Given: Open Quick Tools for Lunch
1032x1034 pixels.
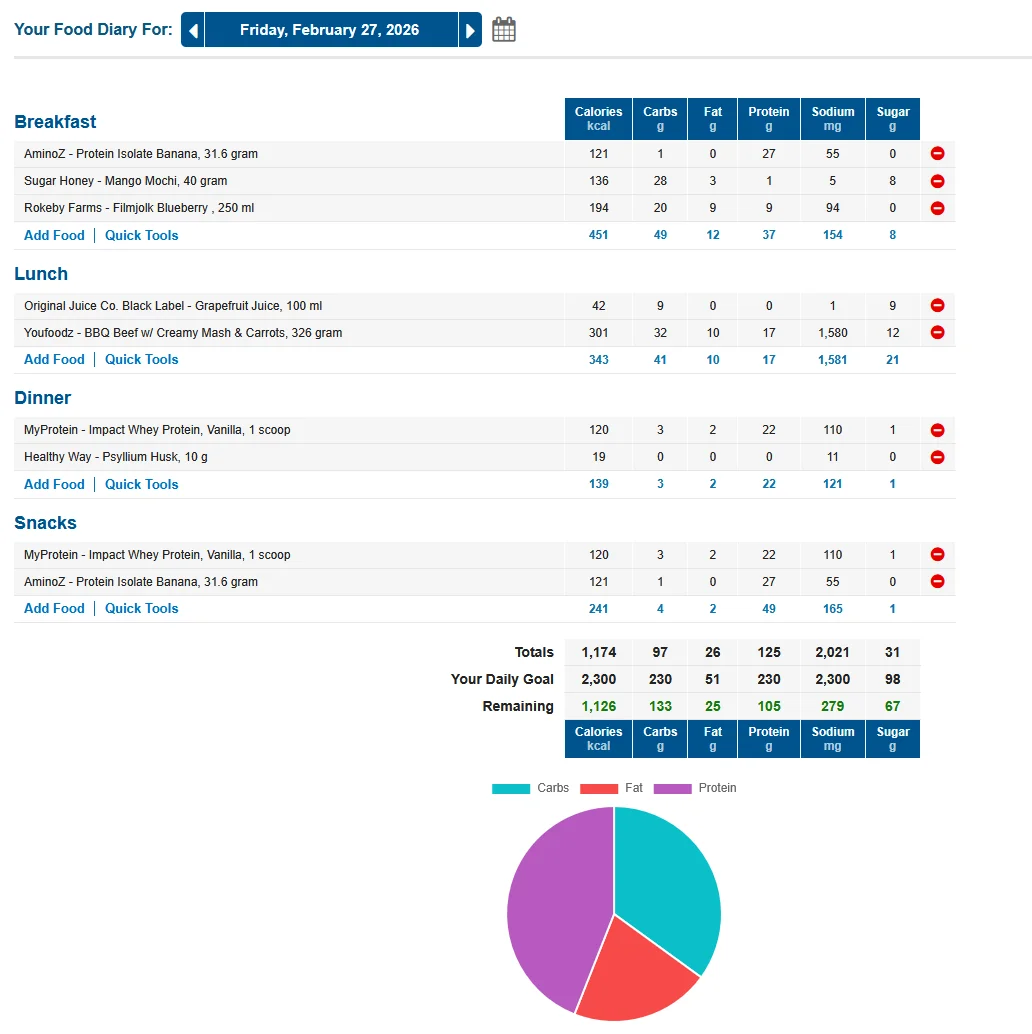Looking at the screenshot, I should [x=142, y=359].
